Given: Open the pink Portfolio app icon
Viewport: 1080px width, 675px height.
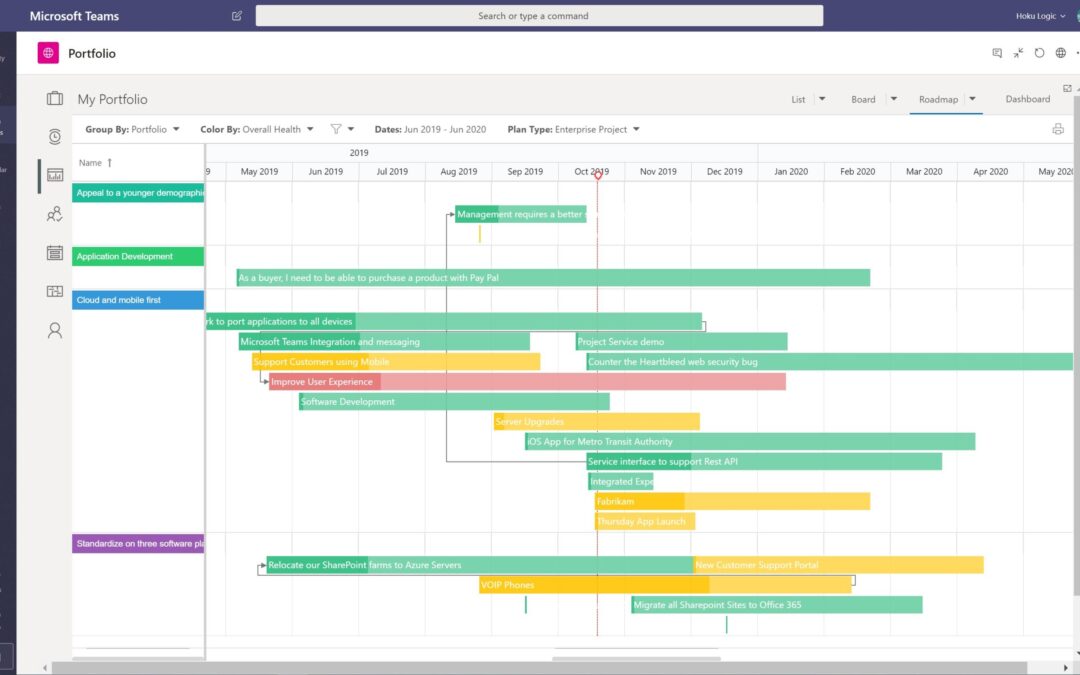Looking at the screenshot, I should 48,53.
